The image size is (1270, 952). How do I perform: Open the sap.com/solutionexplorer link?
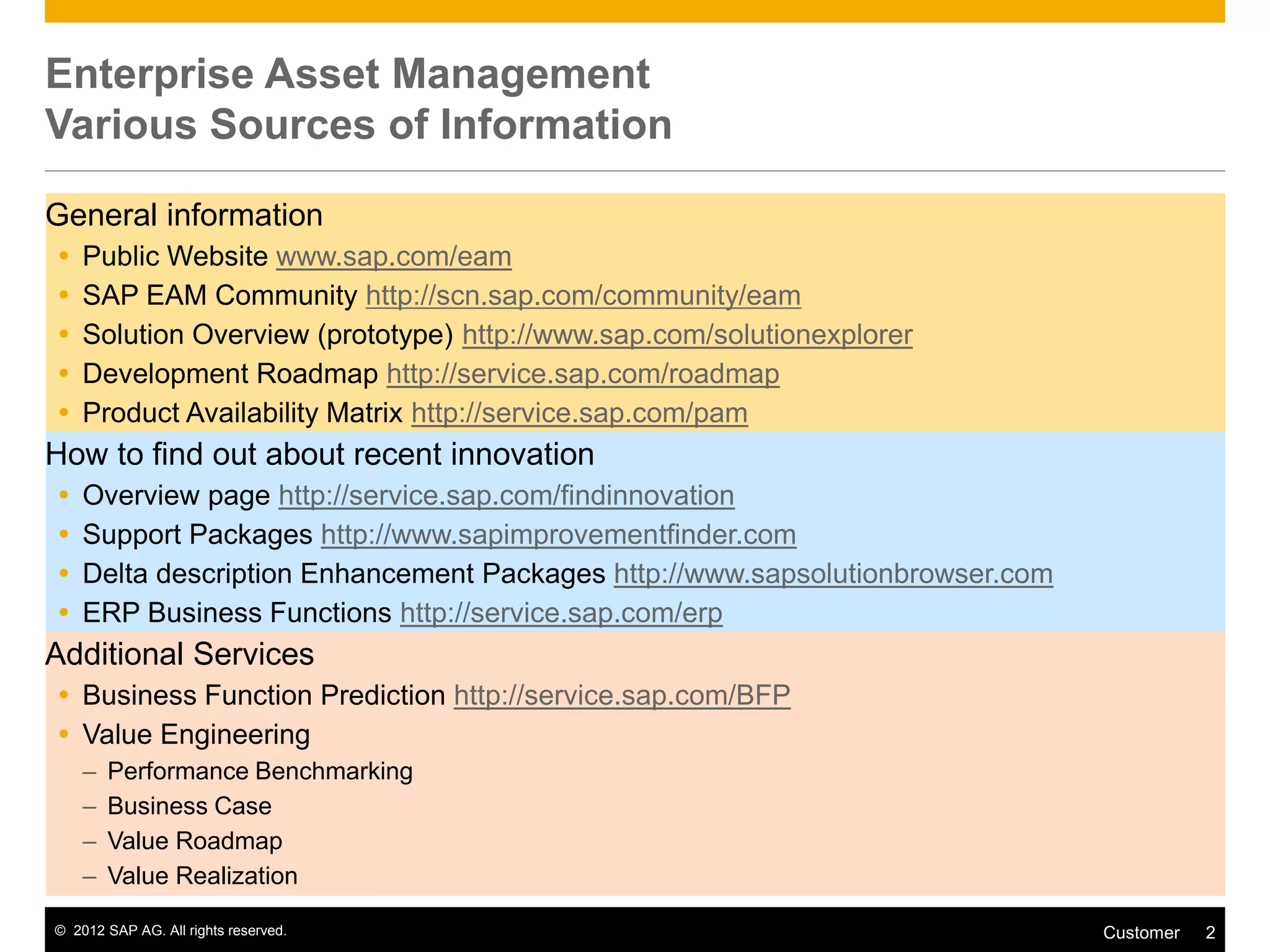688,335
